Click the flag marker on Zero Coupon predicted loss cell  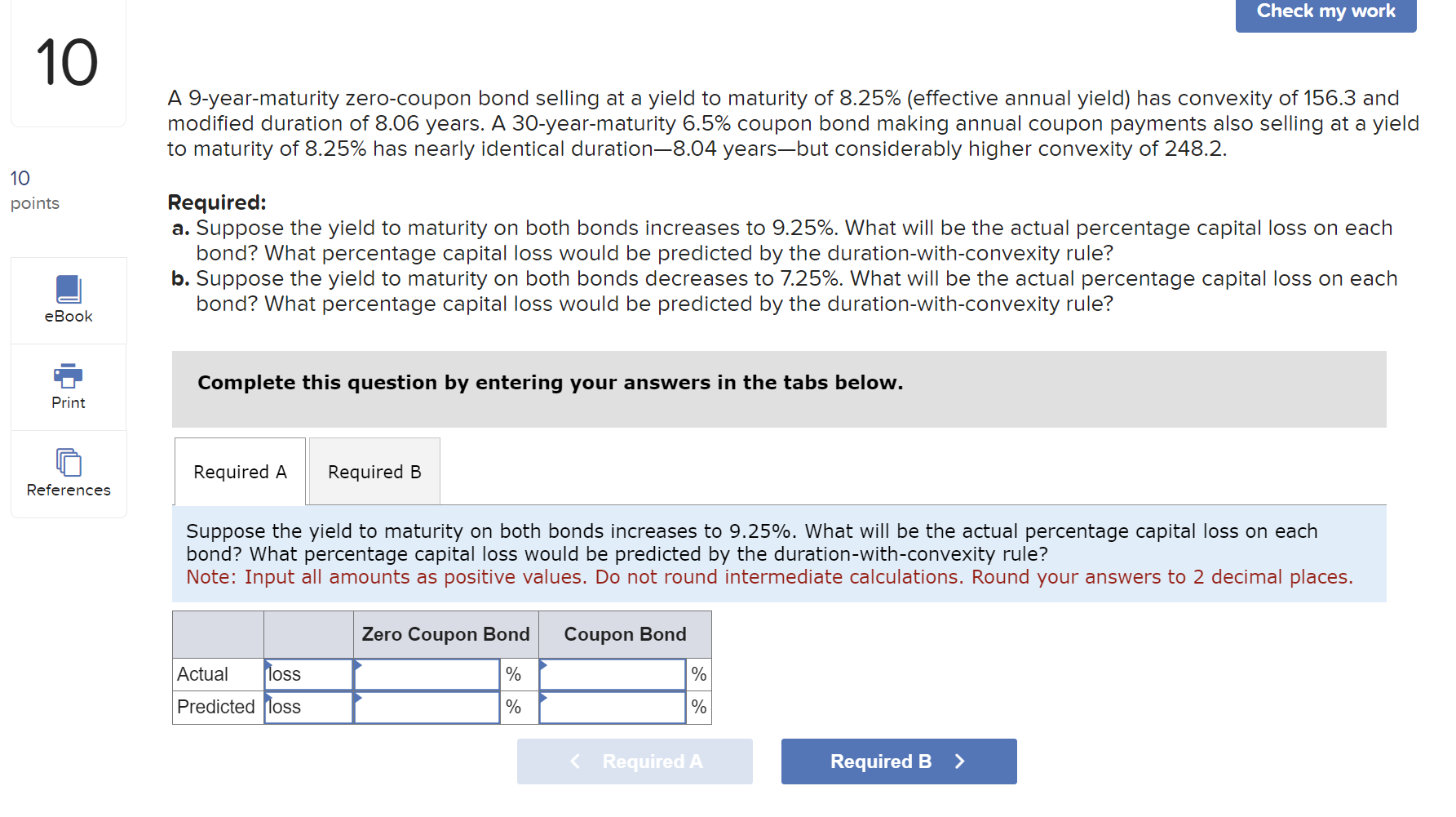(356, 696)
